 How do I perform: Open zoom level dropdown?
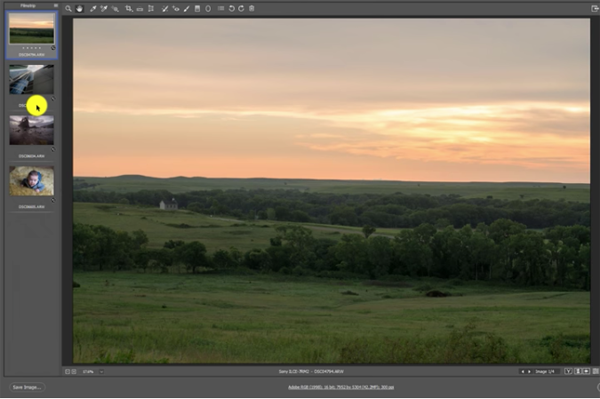click(101, 371)
